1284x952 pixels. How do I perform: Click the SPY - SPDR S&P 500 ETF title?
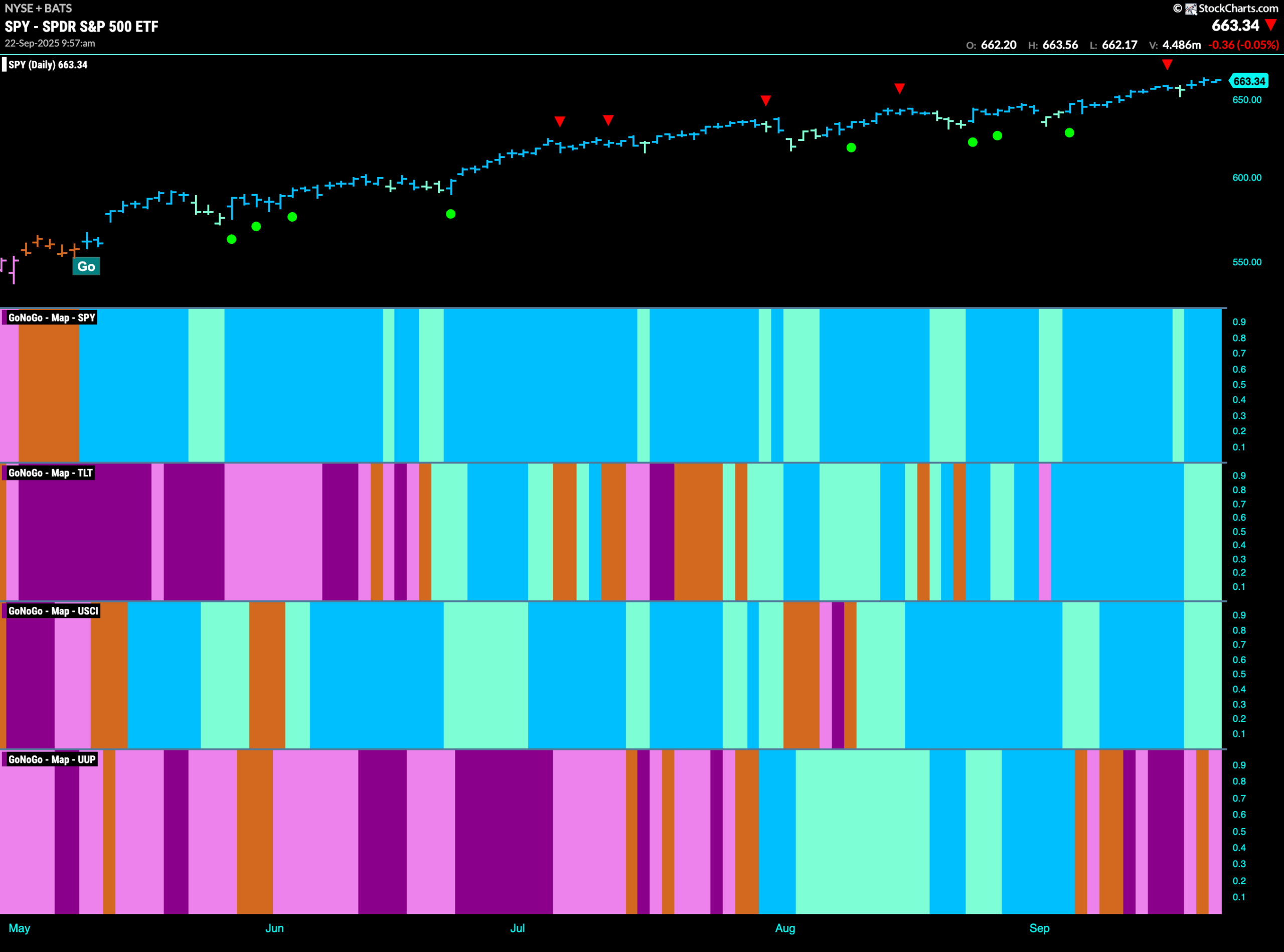pos(81,27)
